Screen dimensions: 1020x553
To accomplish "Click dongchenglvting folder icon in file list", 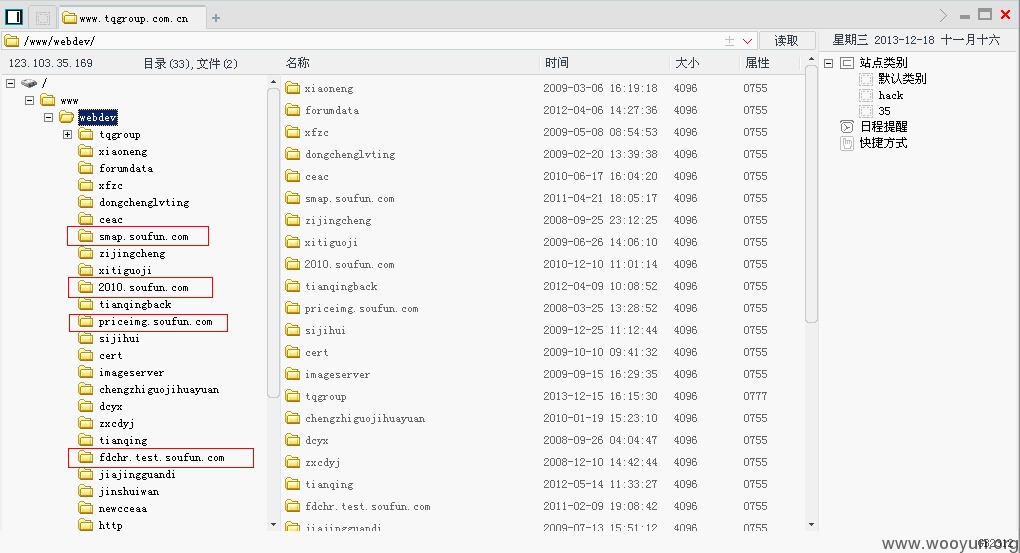I will click(x=293, y=154).
